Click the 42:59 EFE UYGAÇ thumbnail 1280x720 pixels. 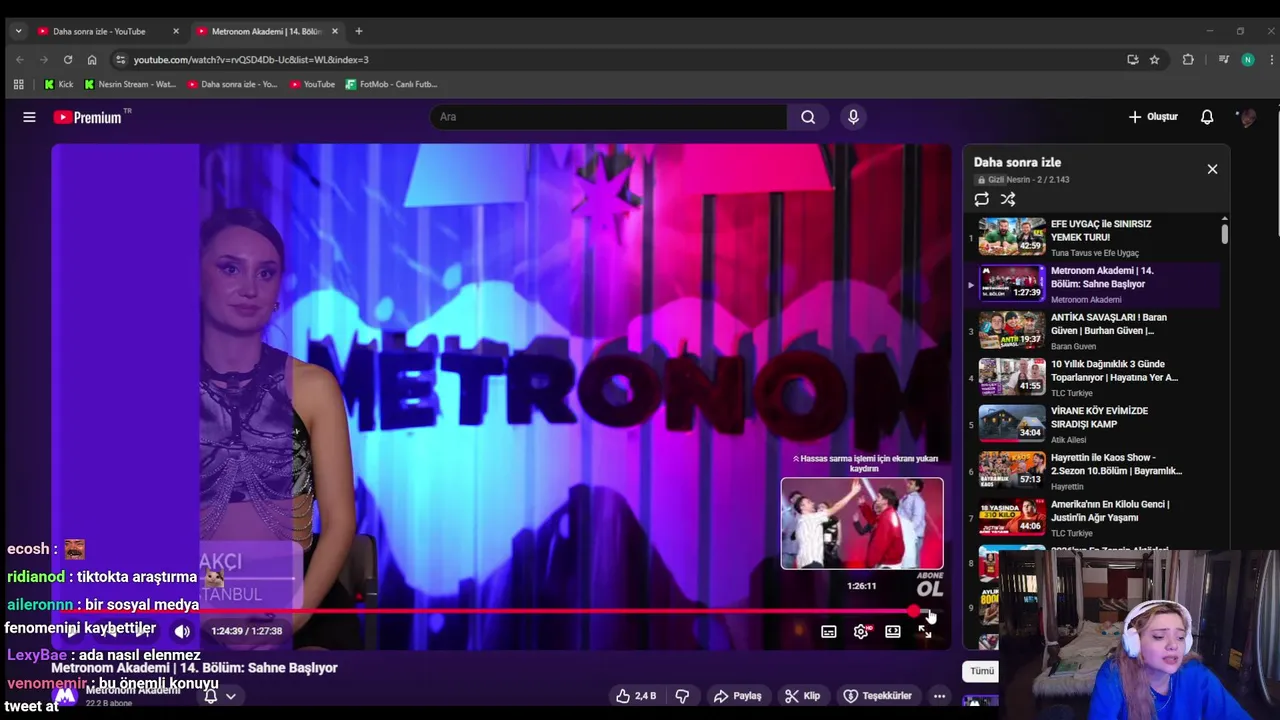[x=1012, y=237]
